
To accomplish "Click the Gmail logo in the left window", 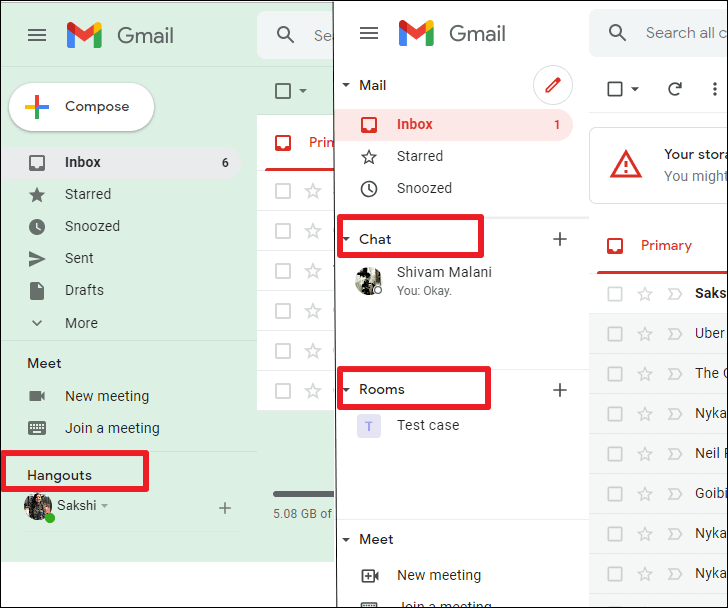I will pyautogui.click(x=120, y=35).
